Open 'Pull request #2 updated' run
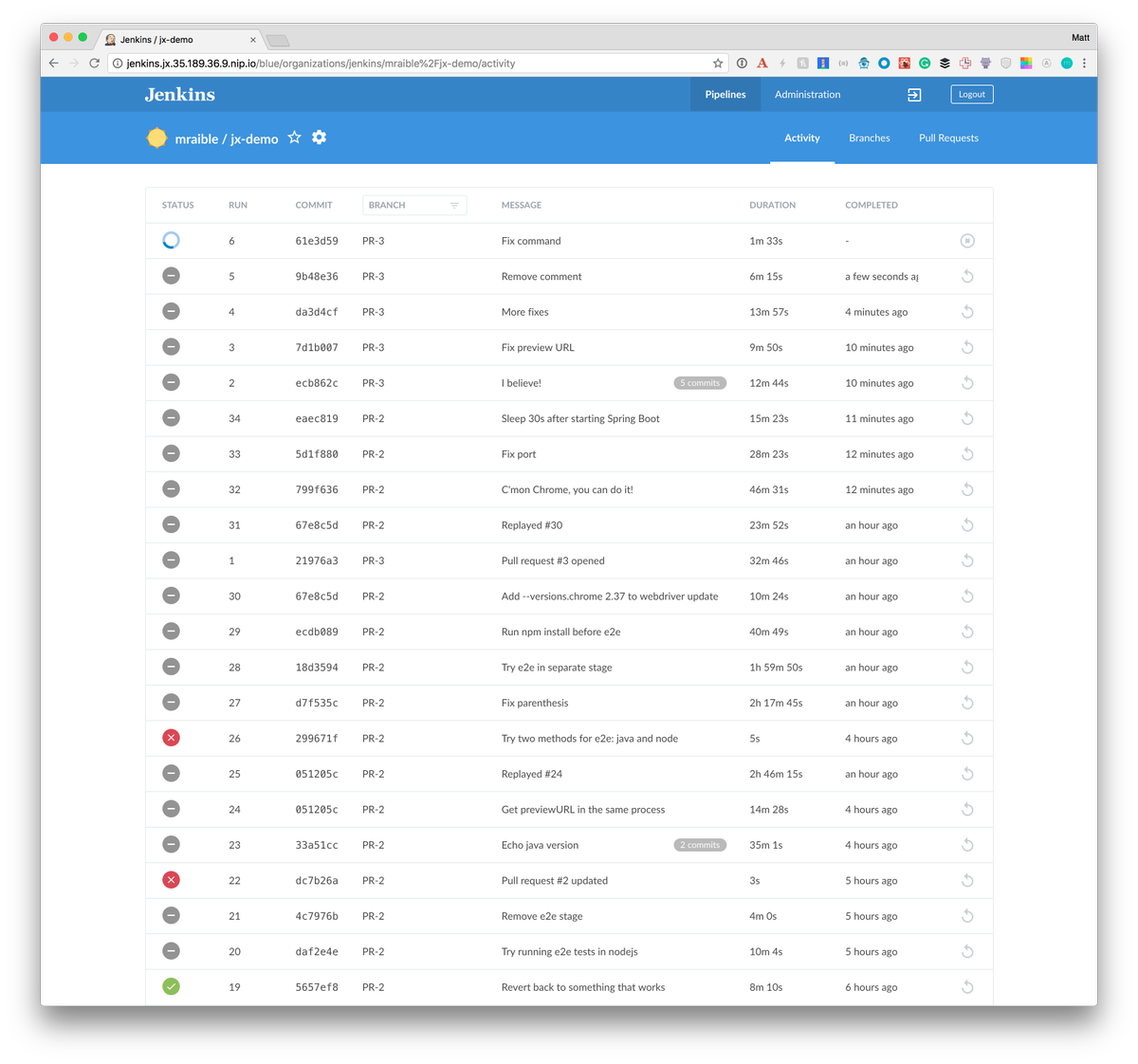 click(569, 880)
